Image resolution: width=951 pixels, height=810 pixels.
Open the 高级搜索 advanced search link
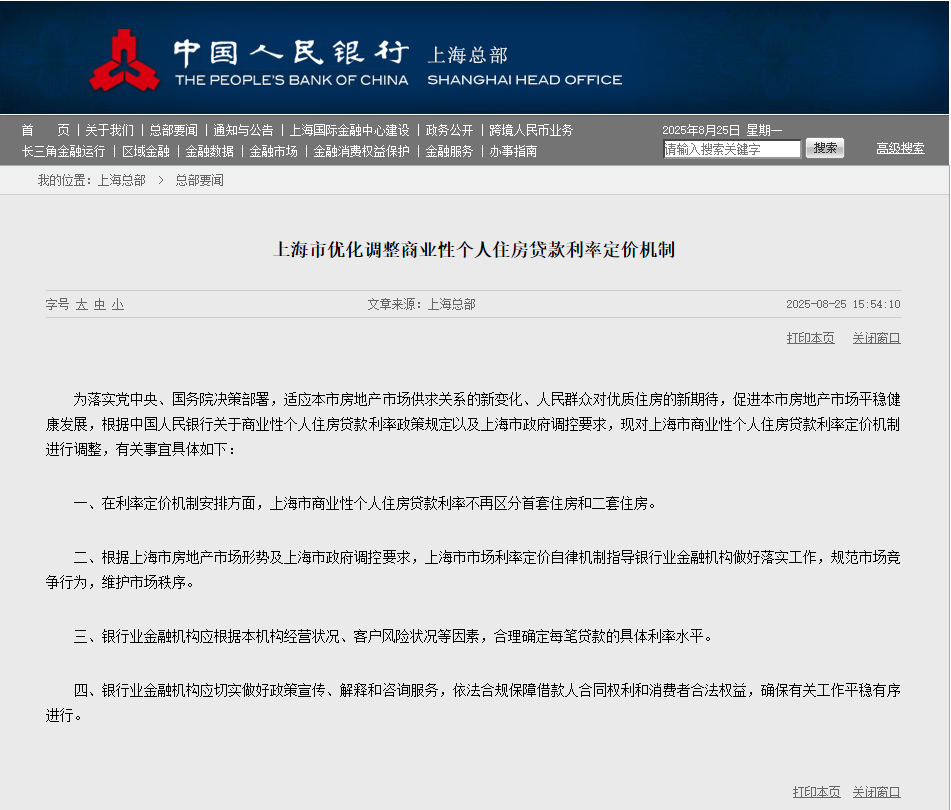901,148
